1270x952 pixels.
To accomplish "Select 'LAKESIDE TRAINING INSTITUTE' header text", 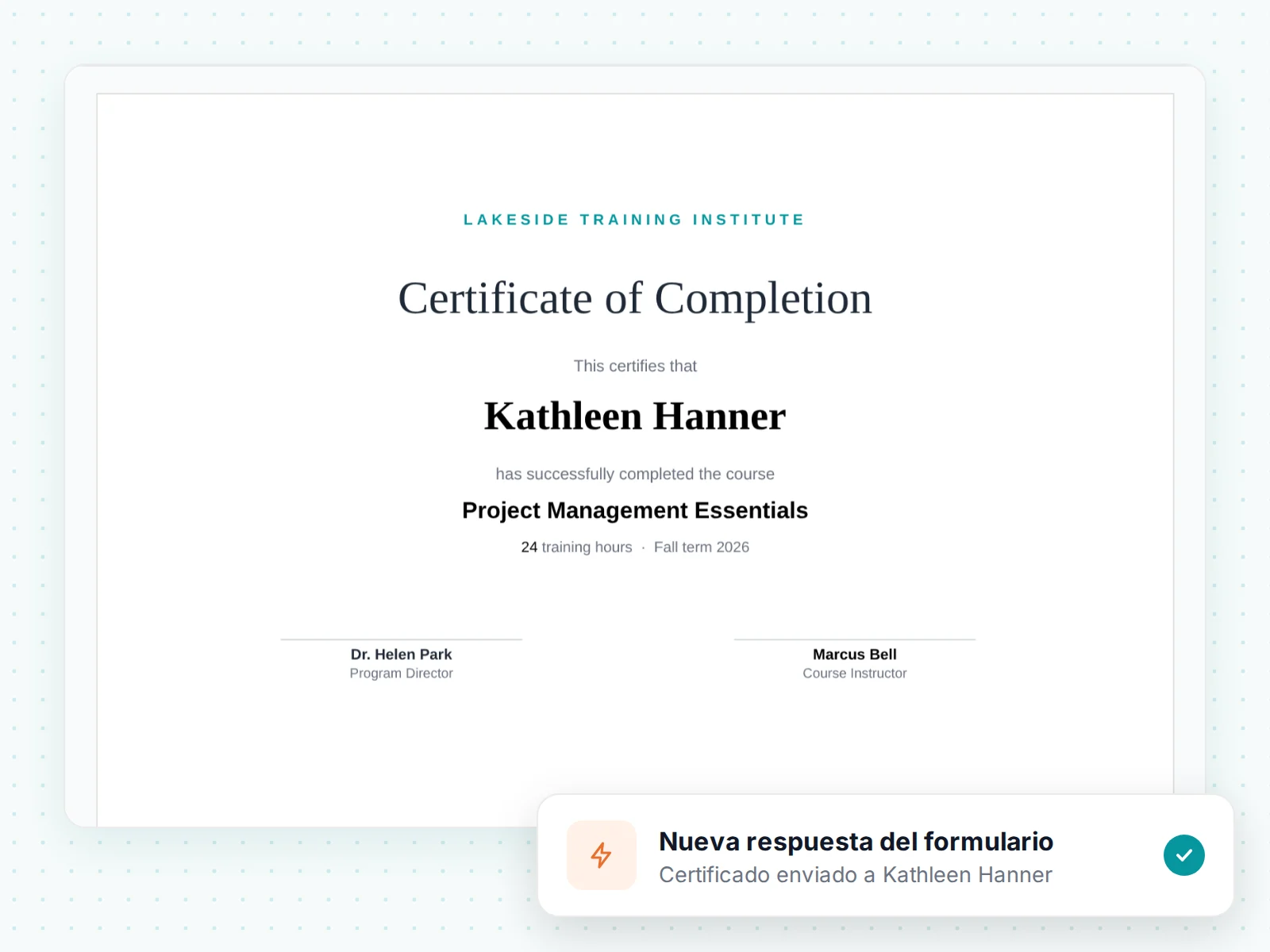I will [x=635, y=220].
